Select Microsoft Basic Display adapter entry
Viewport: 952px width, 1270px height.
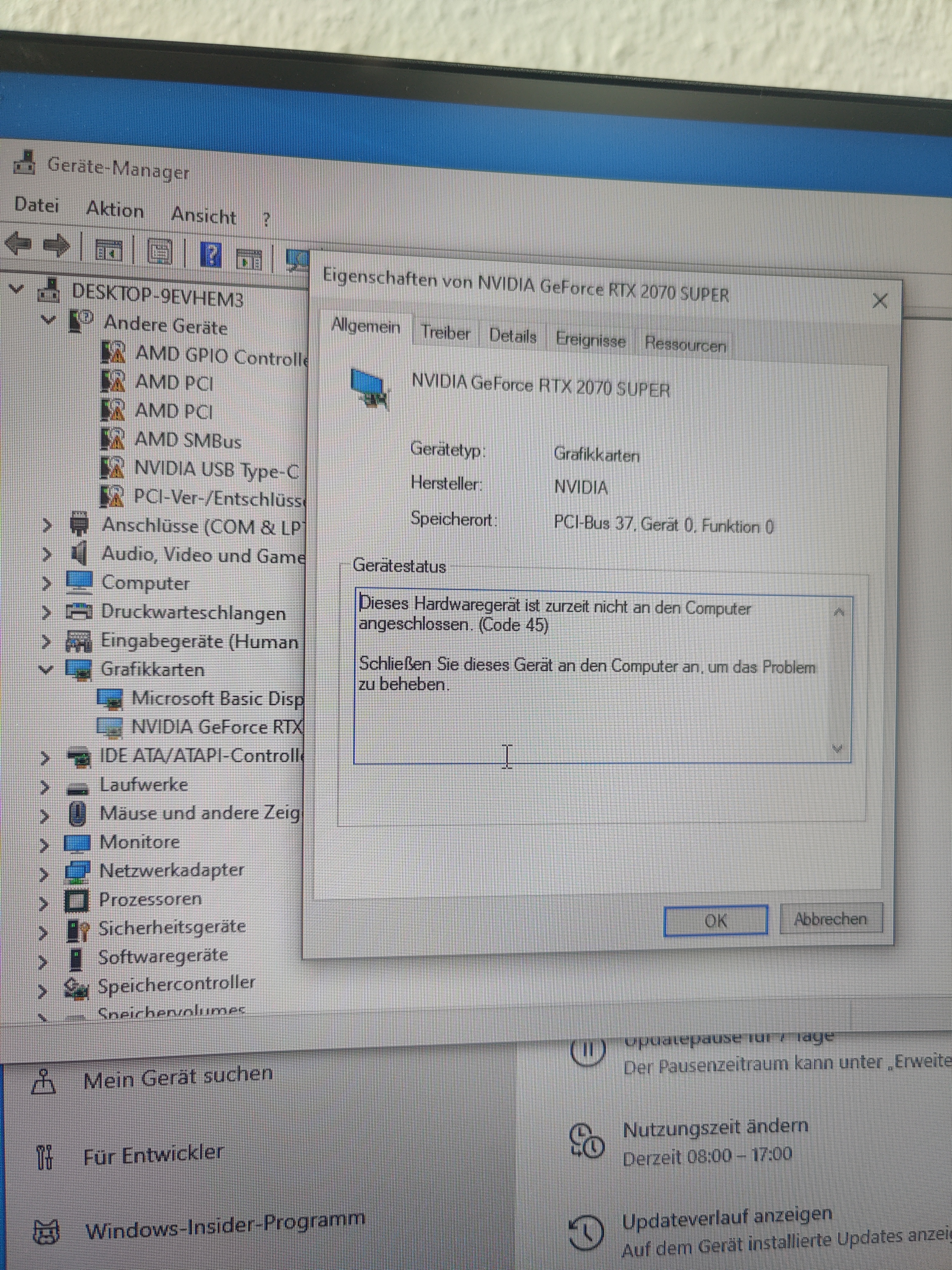(x=216, y=699)
